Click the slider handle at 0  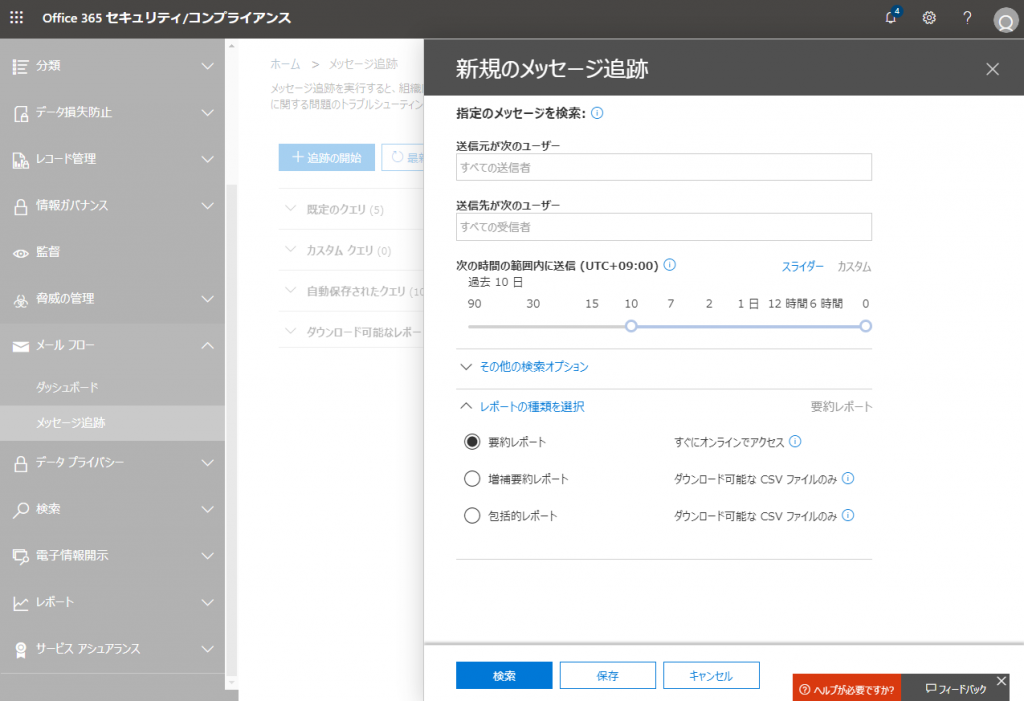tap(865, 326)
